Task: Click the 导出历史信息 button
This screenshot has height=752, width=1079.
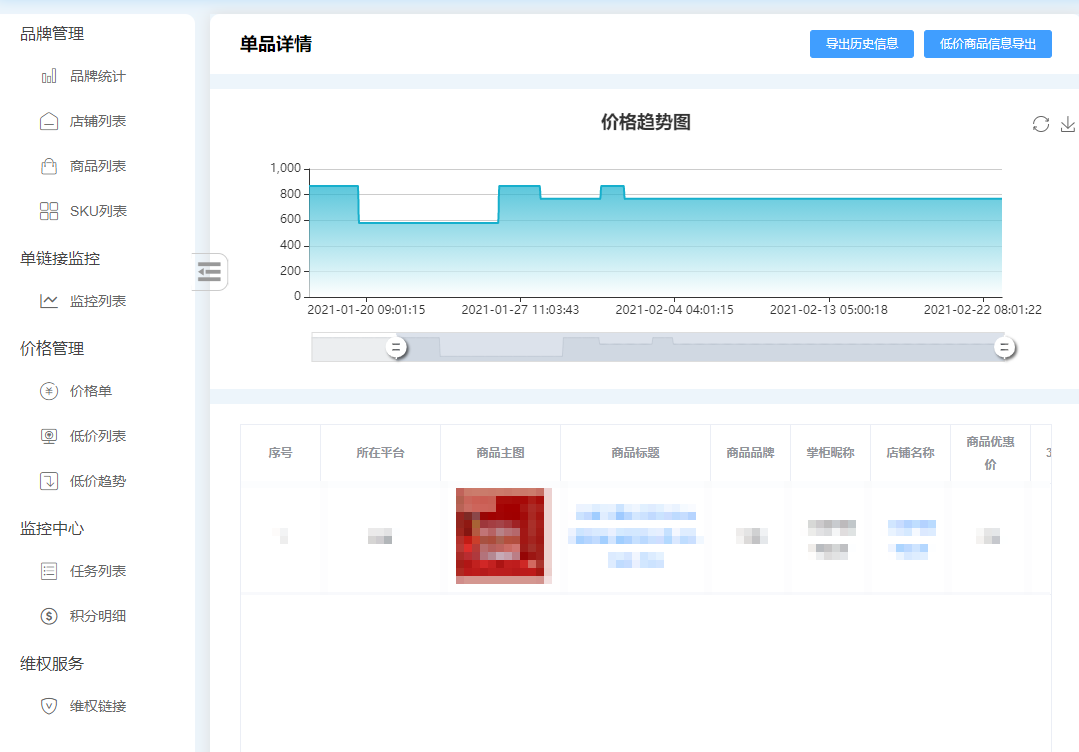Action: pyautogui.click(x=861, y=44)
